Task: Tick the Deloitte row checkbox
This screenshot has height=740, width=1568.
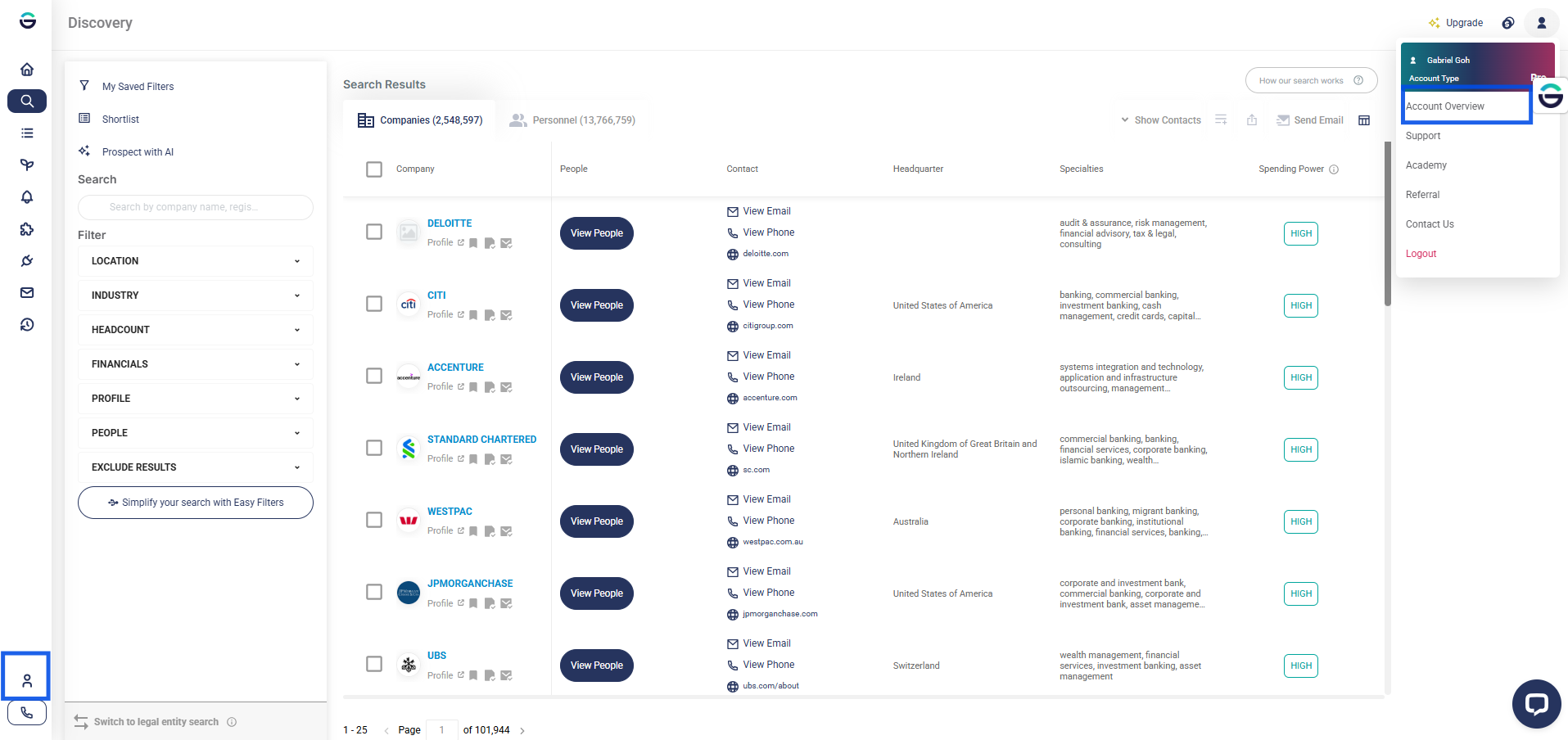Action: tap(374, 232)
